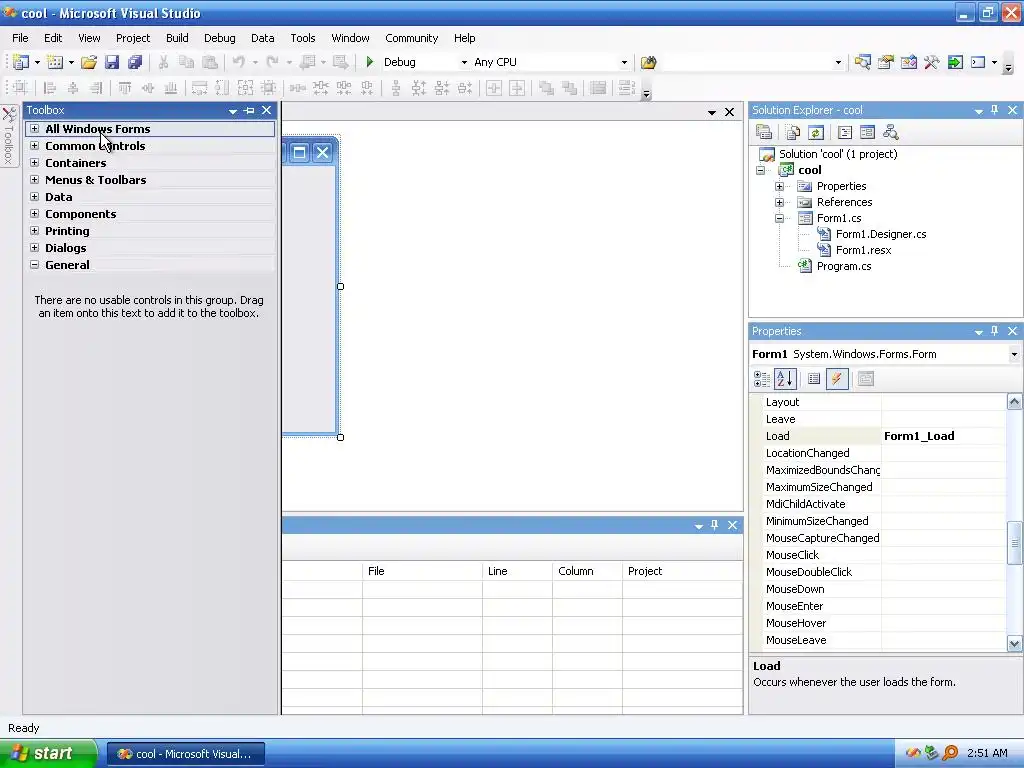Expand All Windows Forms toolbox group
Screen dimensions: 1024x768
[35, 129]
